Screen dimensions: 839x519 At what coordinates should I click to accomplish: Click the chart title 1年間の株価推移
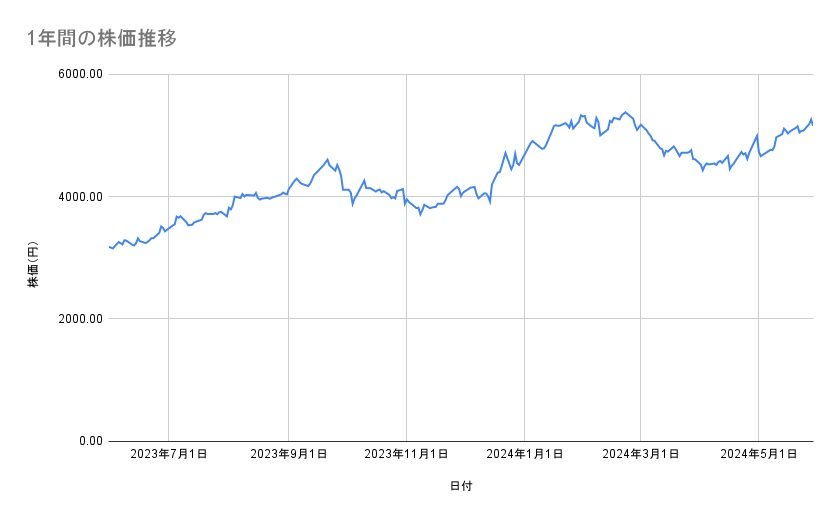point(104,39)
